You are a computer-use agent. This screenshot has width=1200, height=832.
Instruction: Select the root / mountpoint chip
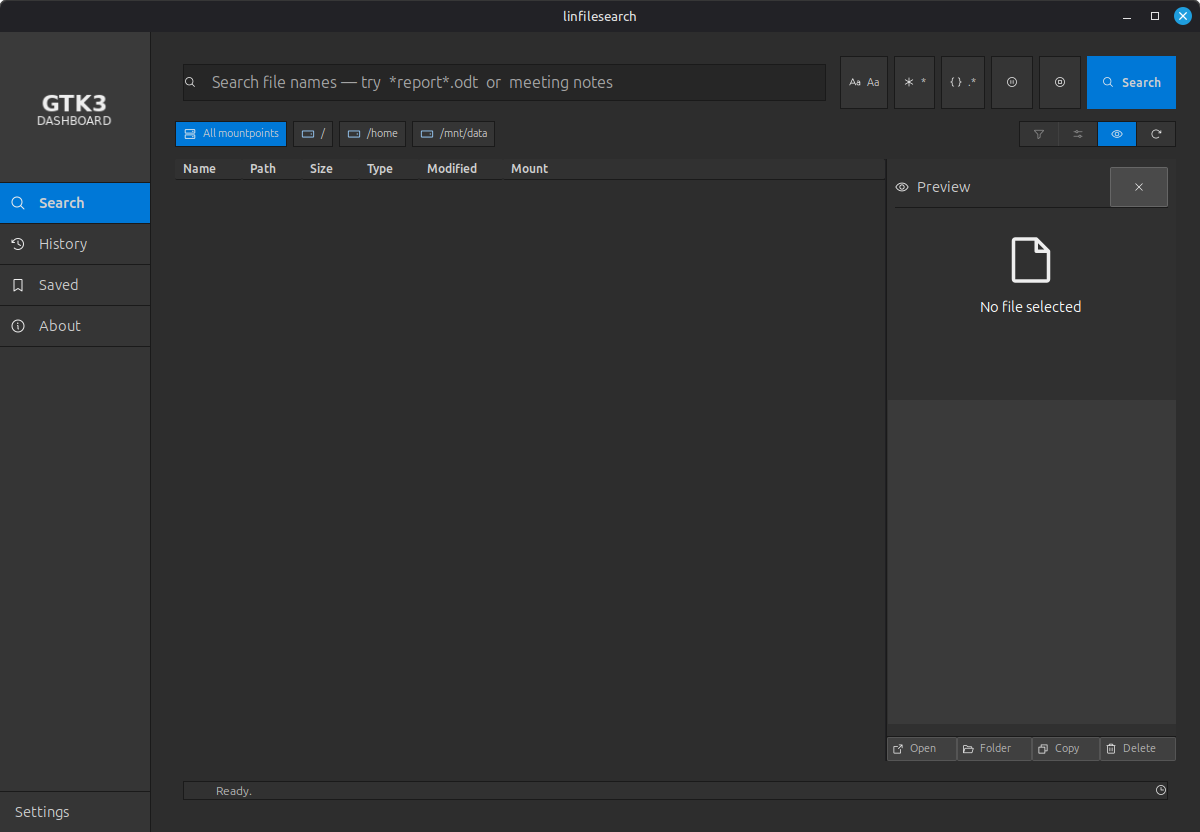coord(313,134)
